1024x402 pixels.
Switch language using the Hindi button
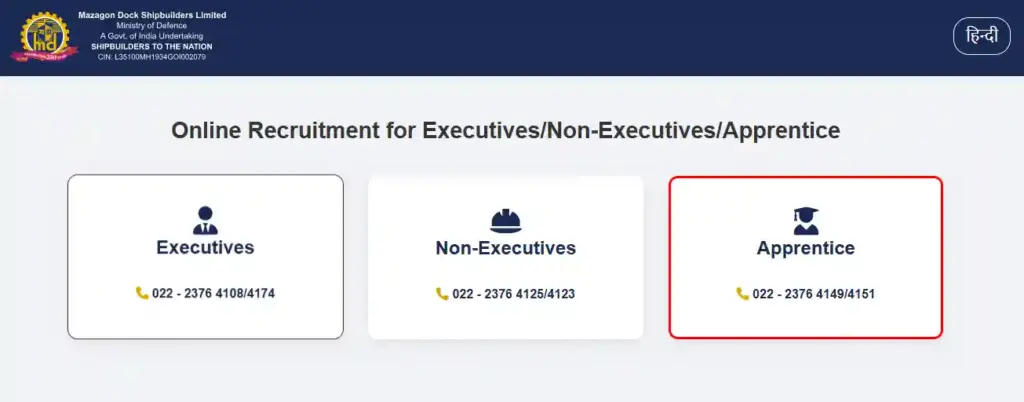coord(981,36)
